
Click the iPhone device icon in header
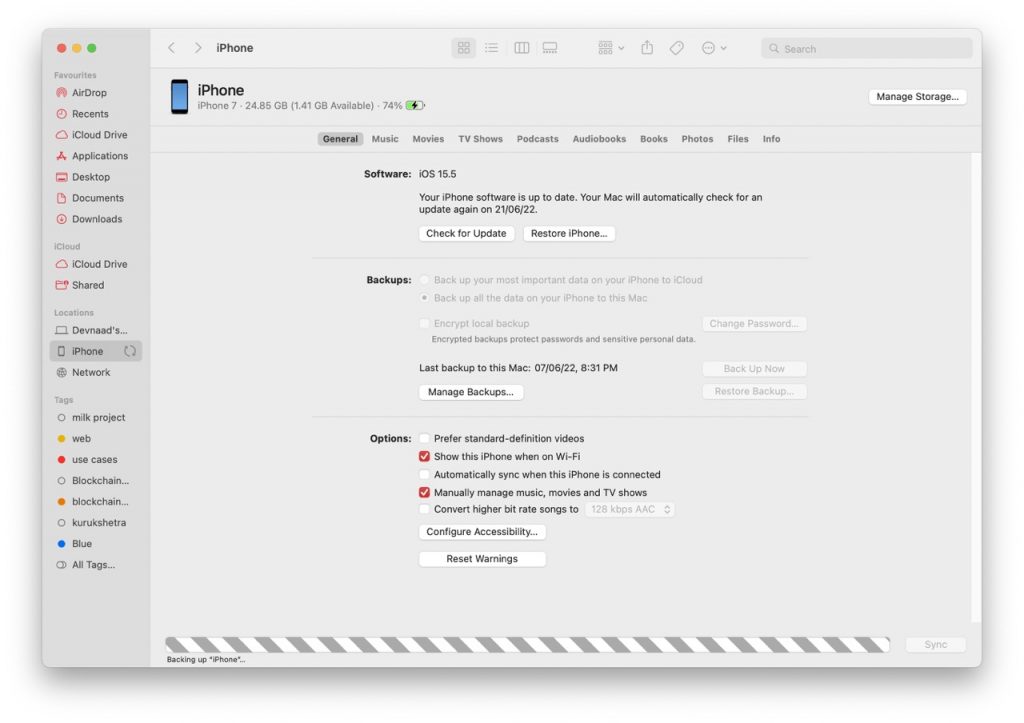click(180, 97)
